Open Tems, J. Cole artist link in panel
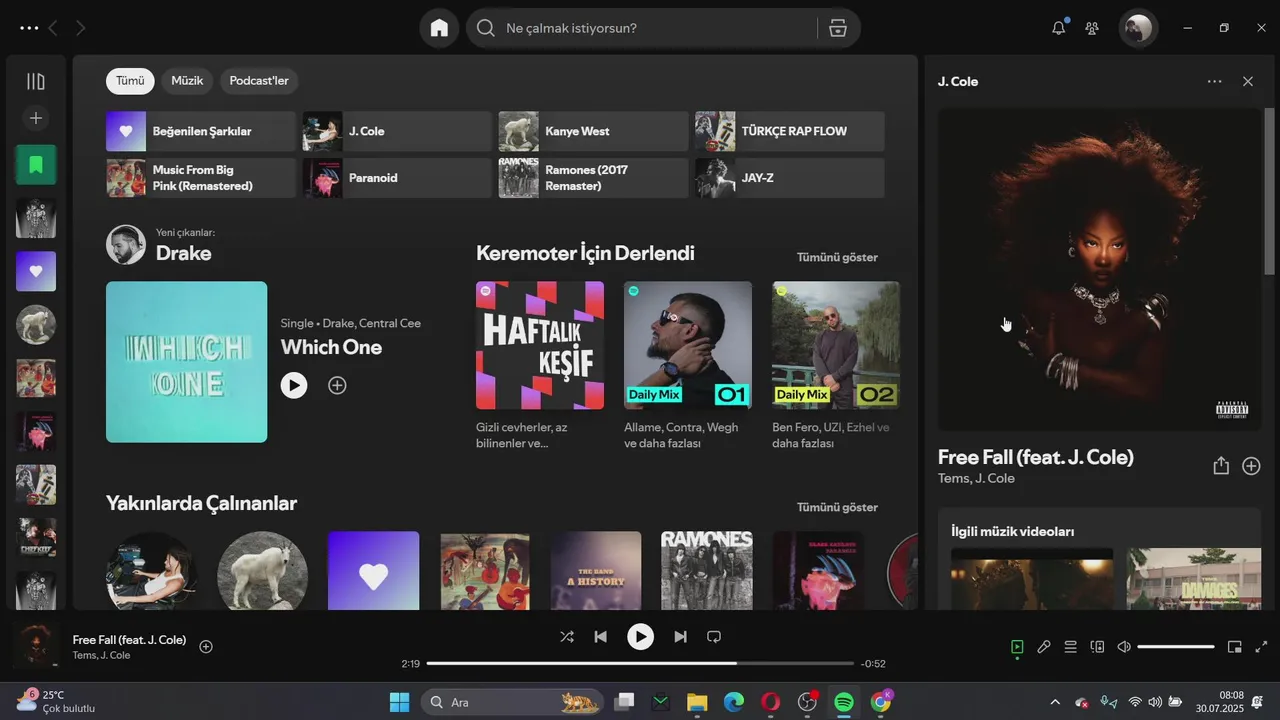1280x720 pixels. [x=976, y=478]
